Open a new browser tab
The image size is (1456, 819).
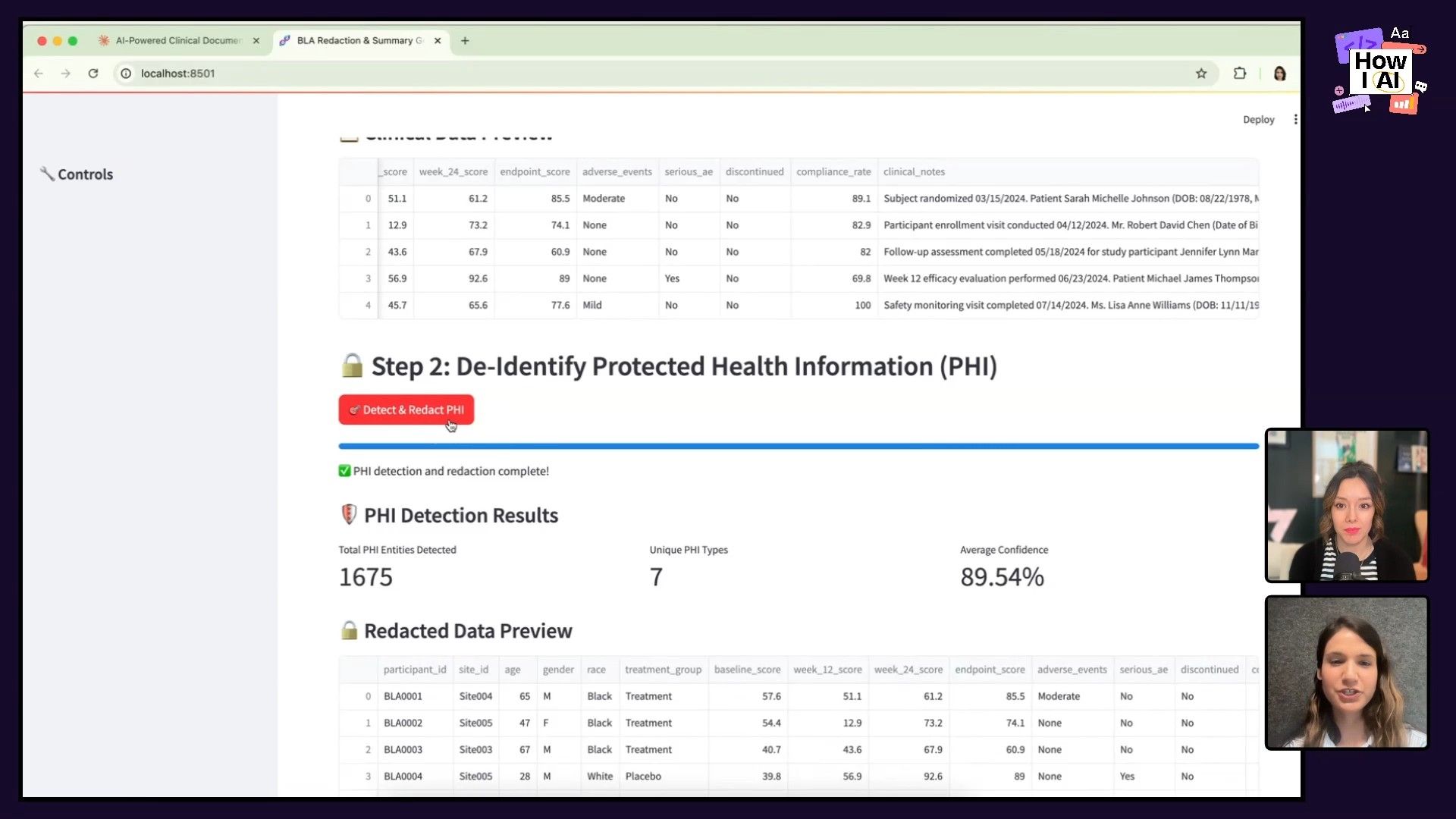coord(465,41)
